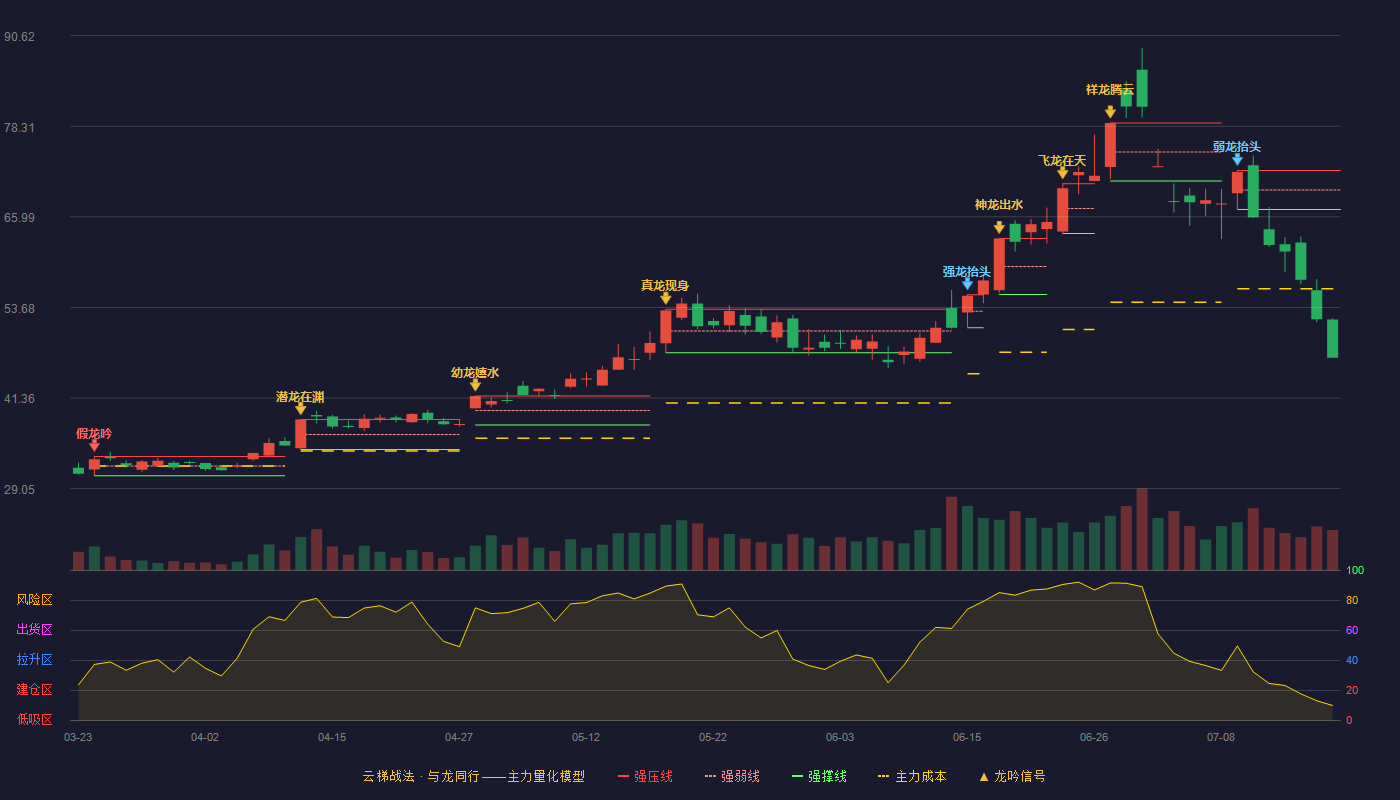Select the blue 弱龙抬头 signal arrow

[1237, 159]
